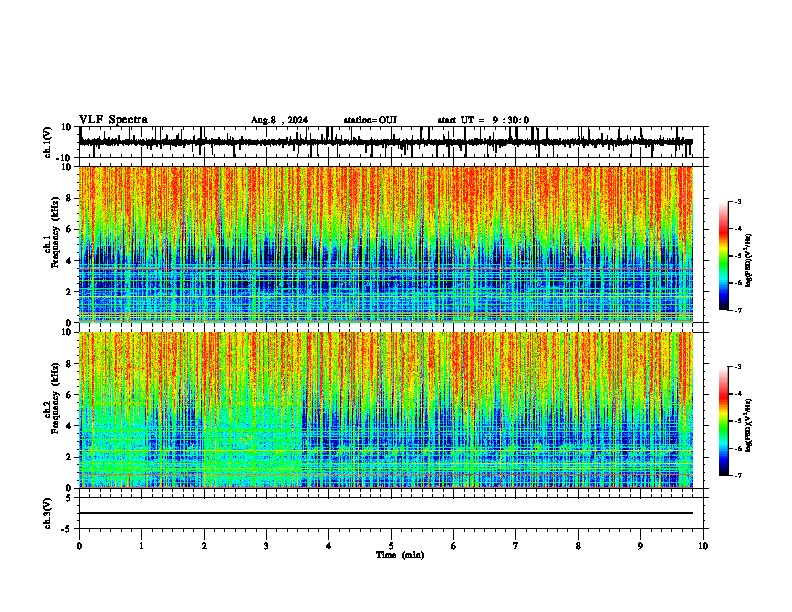Screen dimensions: 792x612
Task: Click the time-axis tick label "1" minute
Action: point(141,546)
